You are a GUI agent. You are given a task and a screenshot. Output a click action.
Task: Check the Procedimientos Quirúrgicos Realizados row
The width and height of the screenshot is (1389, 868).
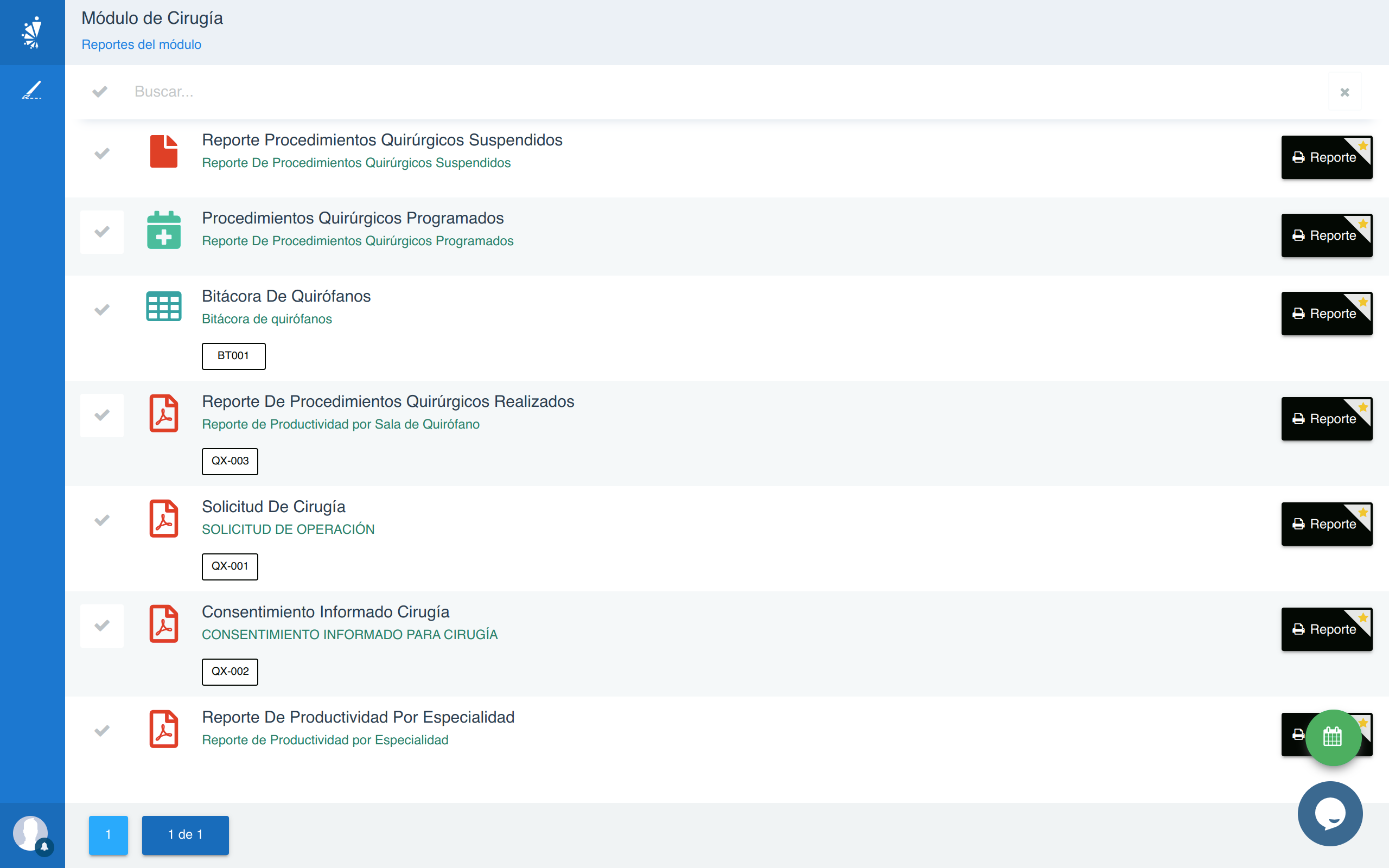point(101,415)
